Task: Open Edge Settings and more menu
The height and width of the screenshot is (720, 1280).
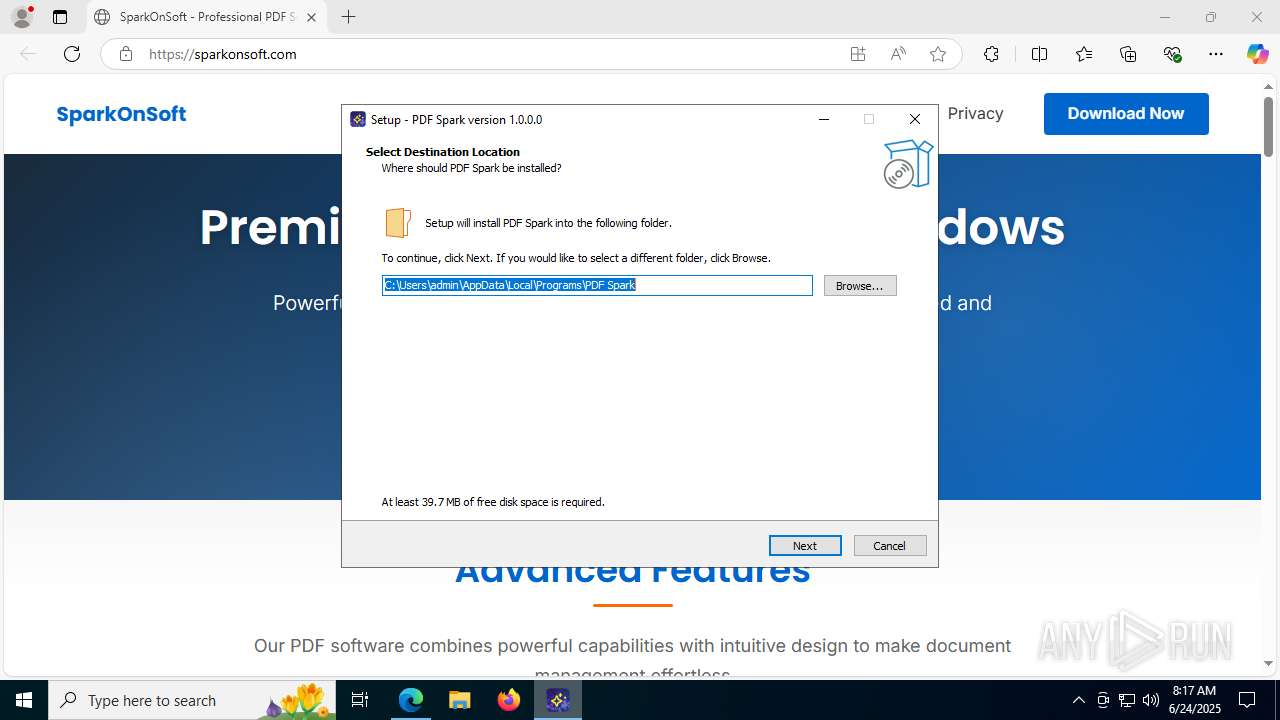Action: click(x=1216, y=54)
